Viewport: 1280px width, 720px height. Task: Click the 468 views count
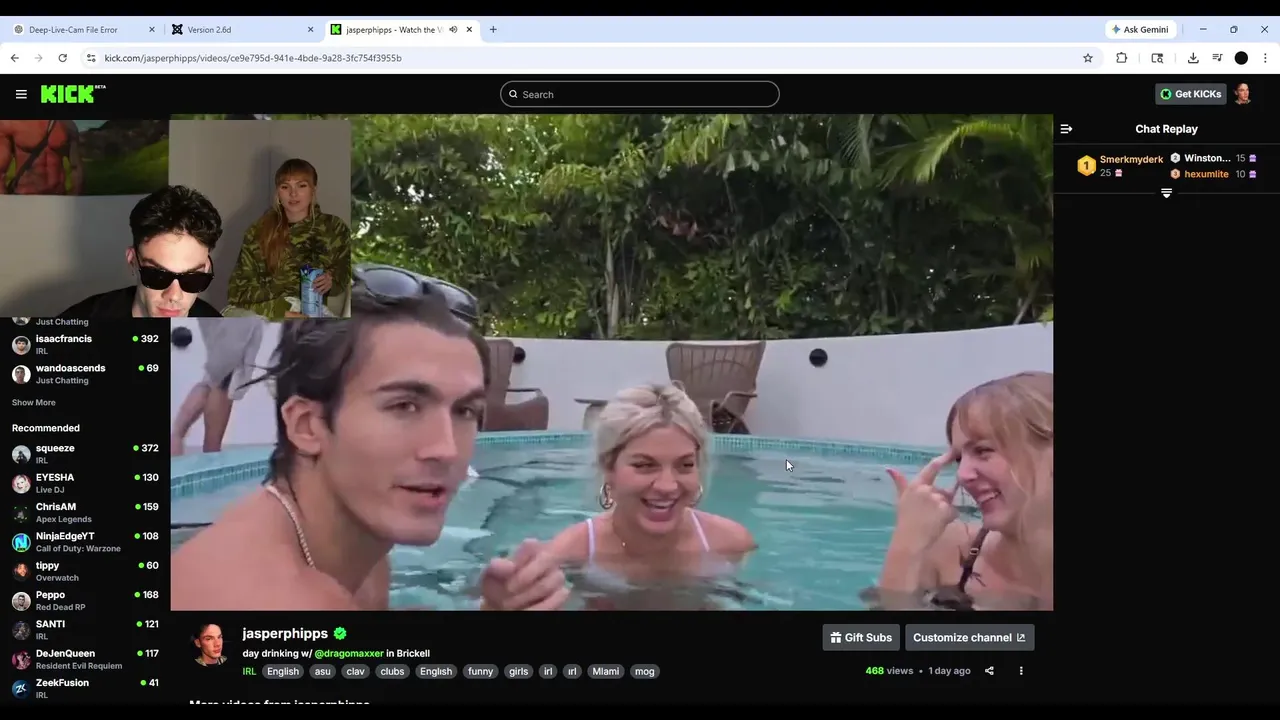889,671
